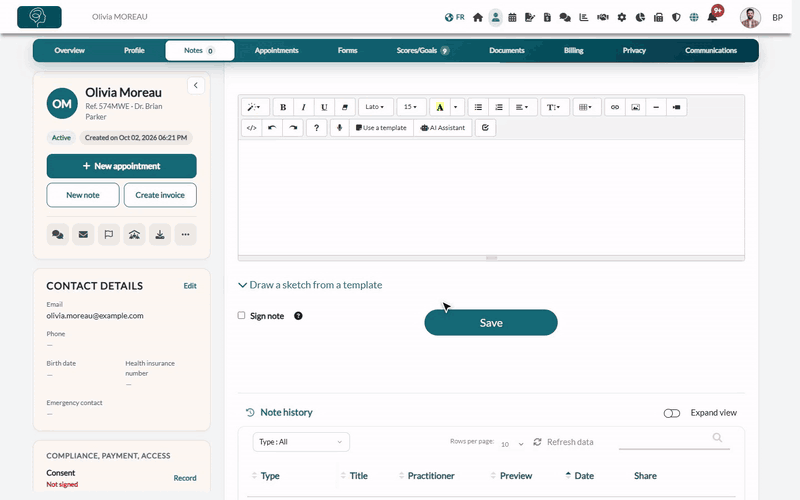This screenshot has height=500, width=800.
Task: Undo the last edit
Action: click(x=272, y=128)
